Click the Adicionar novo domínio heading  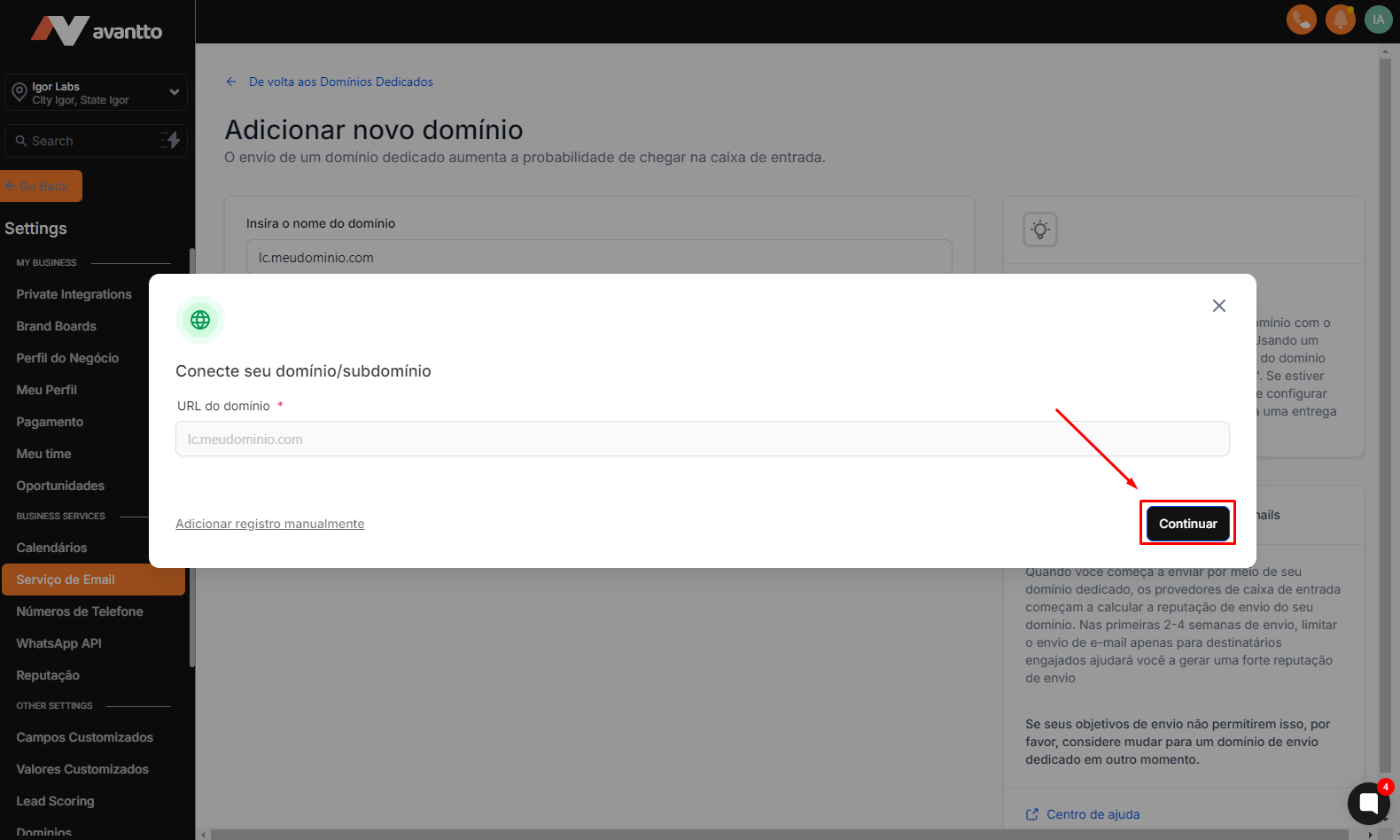click(374, 129)
